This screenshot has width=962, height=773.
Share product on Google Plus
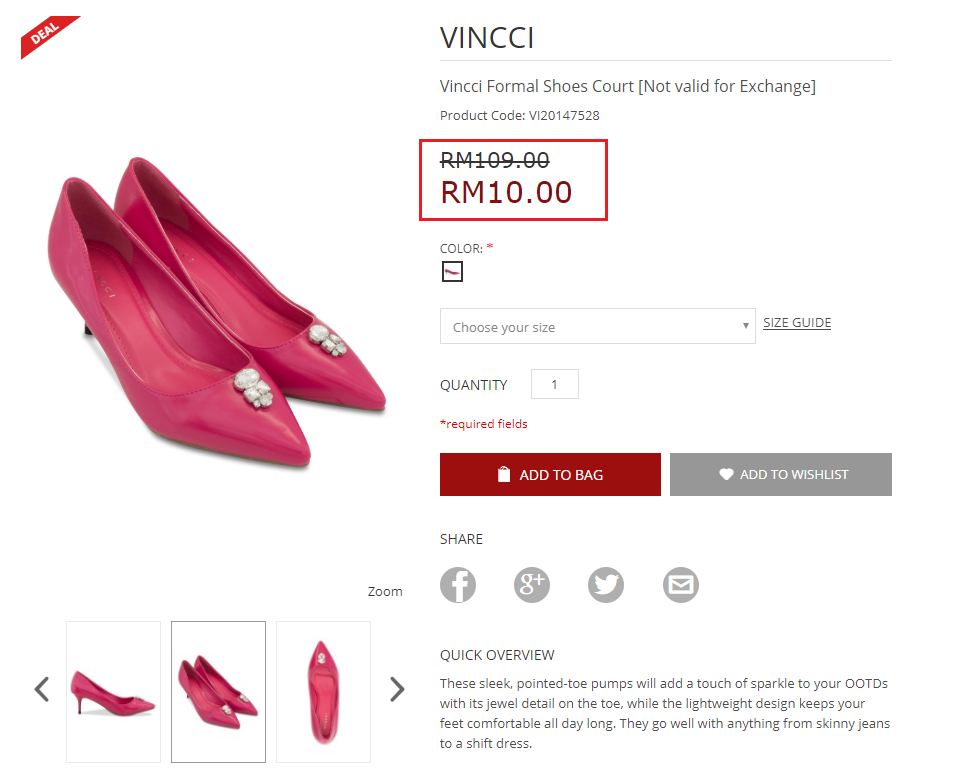pos(532,585)
